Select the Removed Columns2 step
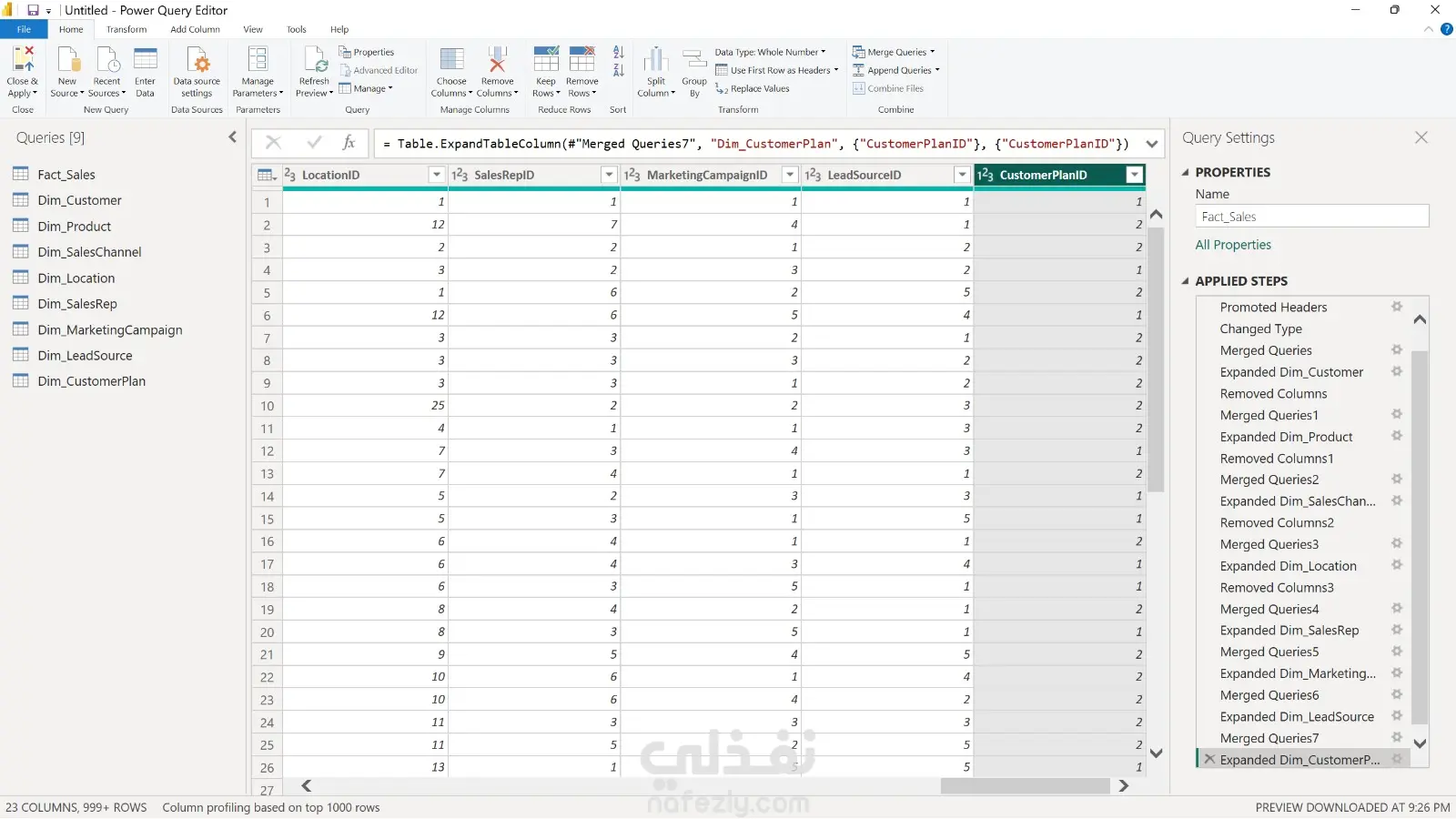Screen dimensions: 1456x819 click(x=1277, y=522)
